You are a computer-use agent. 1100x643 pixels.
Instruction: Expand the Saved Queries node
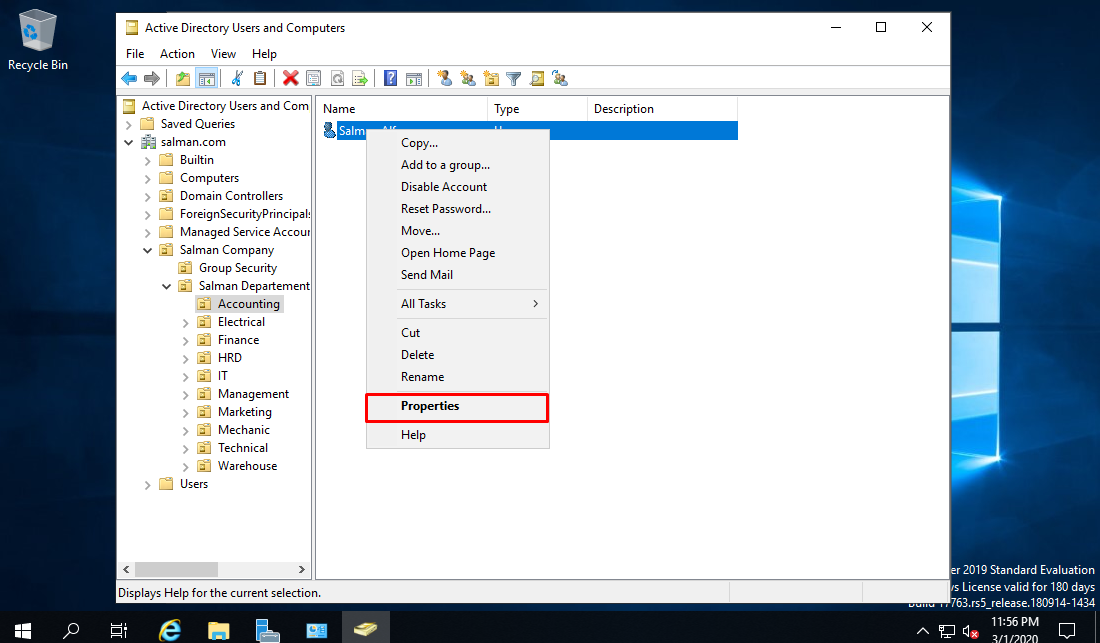click(x=128, y=125)
